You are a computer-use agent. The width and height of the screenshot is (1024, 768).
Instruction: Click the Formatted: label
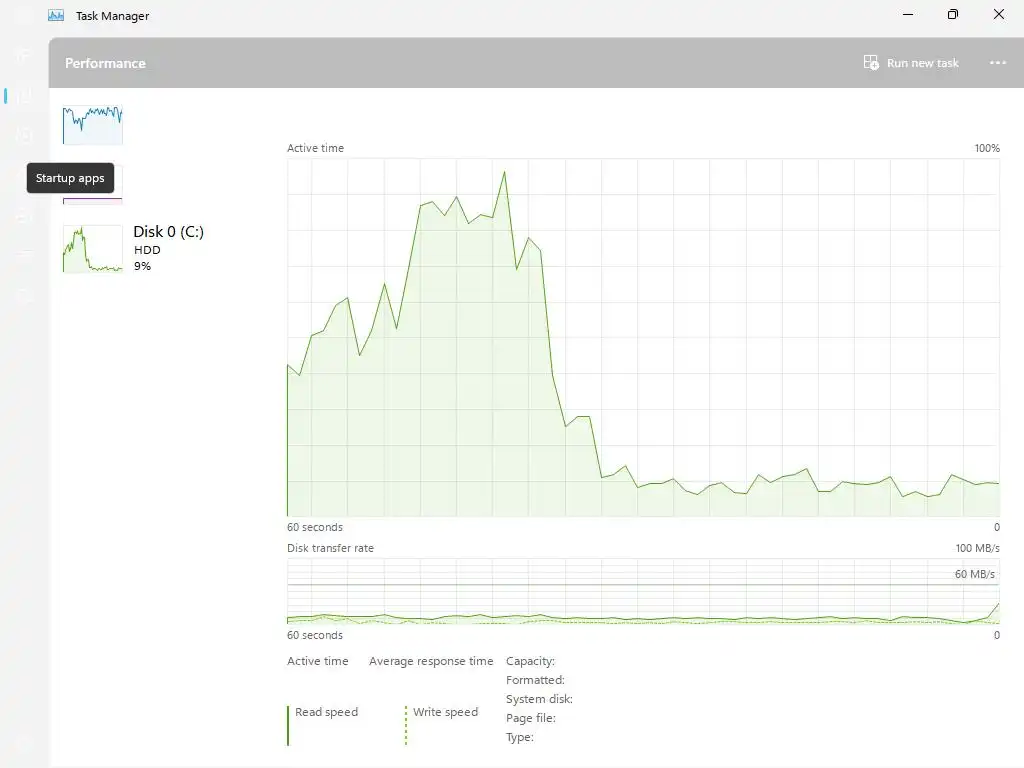(x=535, y=680)
